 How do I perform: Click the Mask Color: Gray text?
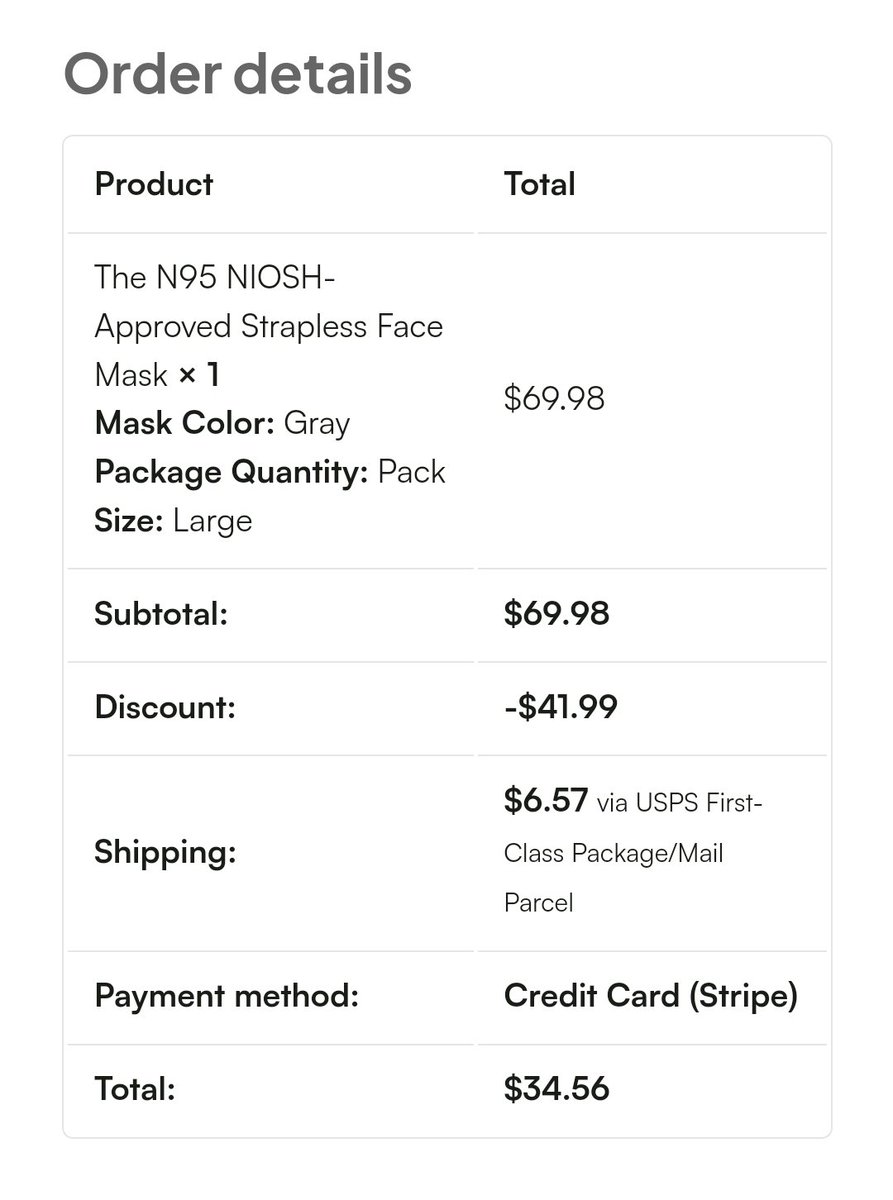pos(222,423)
